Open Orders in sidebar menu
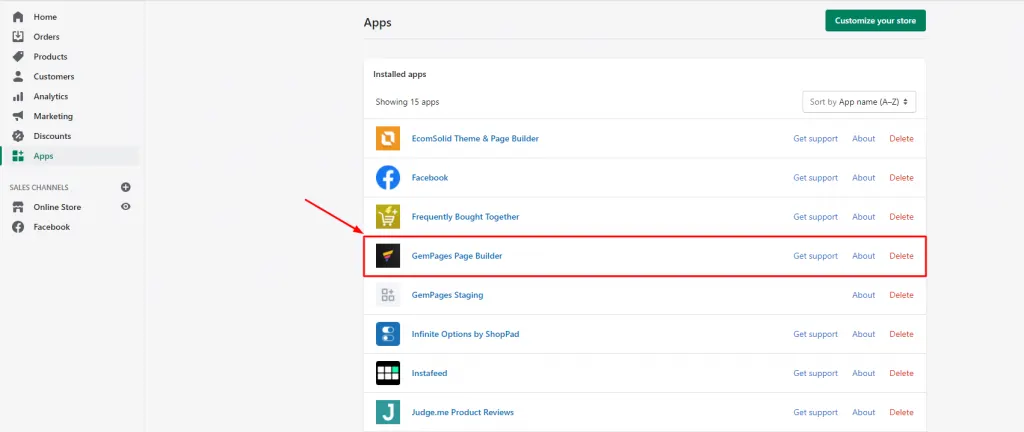The width and height of the screenshot is (1024, 432). pos(46,37)
